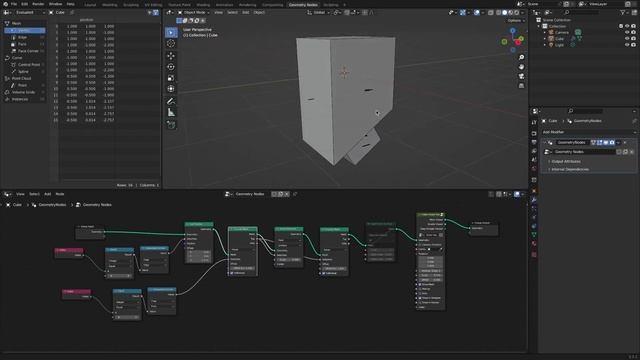Open the GeometryNodes modifier extra options arrow

tap(618, 142)
